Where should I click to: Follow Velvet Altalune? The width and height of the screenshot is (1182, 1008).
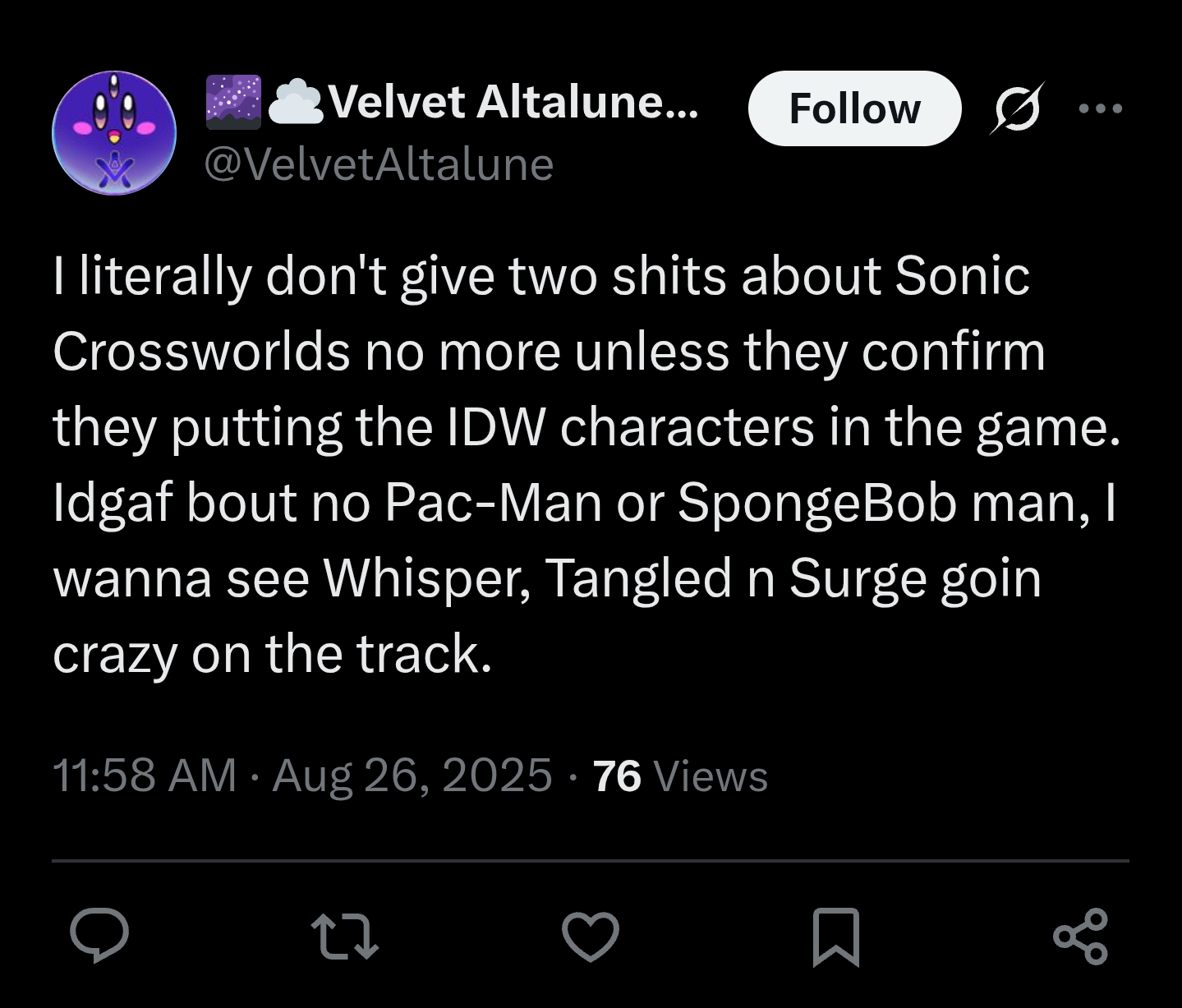tap(854, 108)
